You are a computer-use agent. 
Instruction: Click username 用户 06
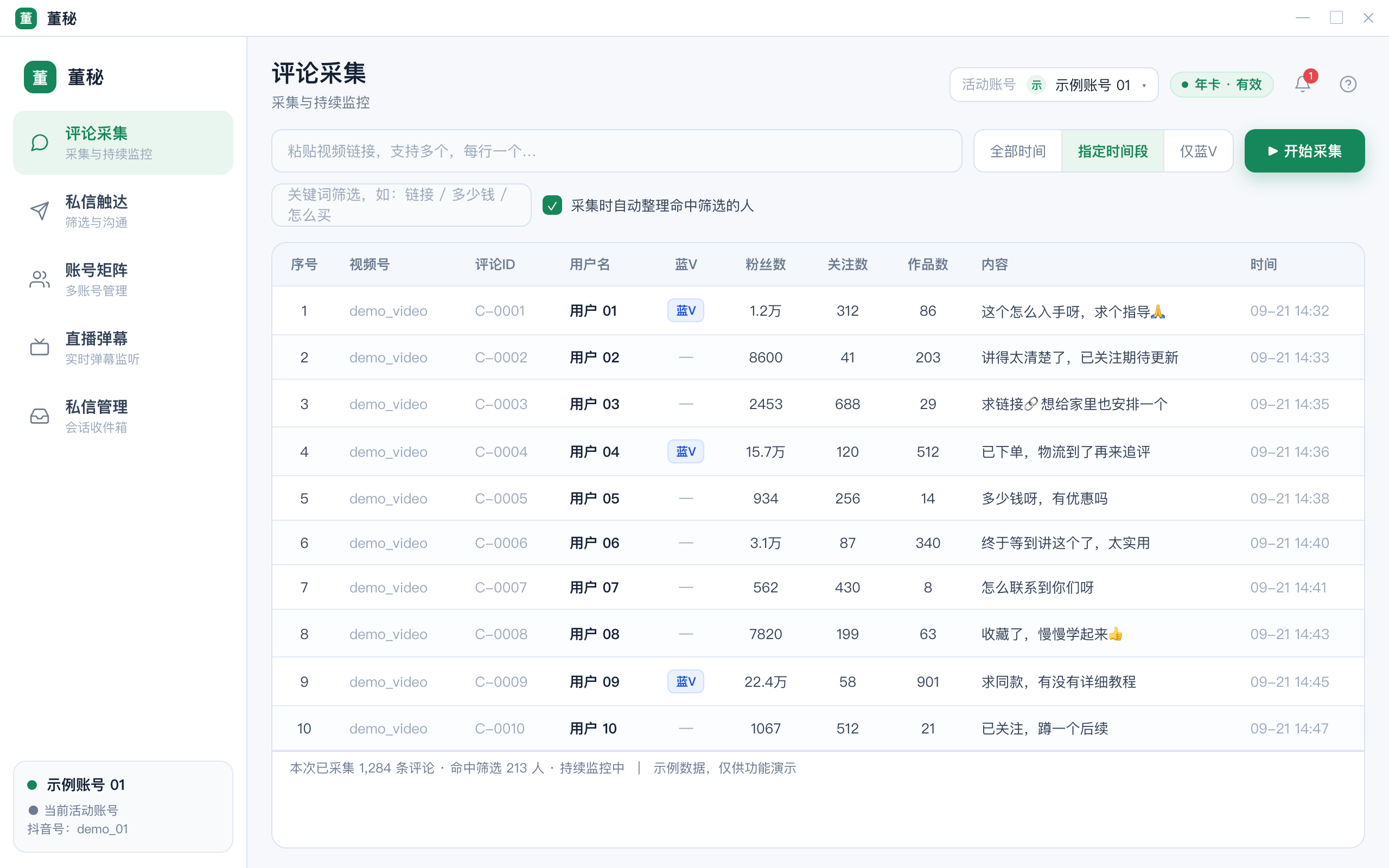point(594,543)
